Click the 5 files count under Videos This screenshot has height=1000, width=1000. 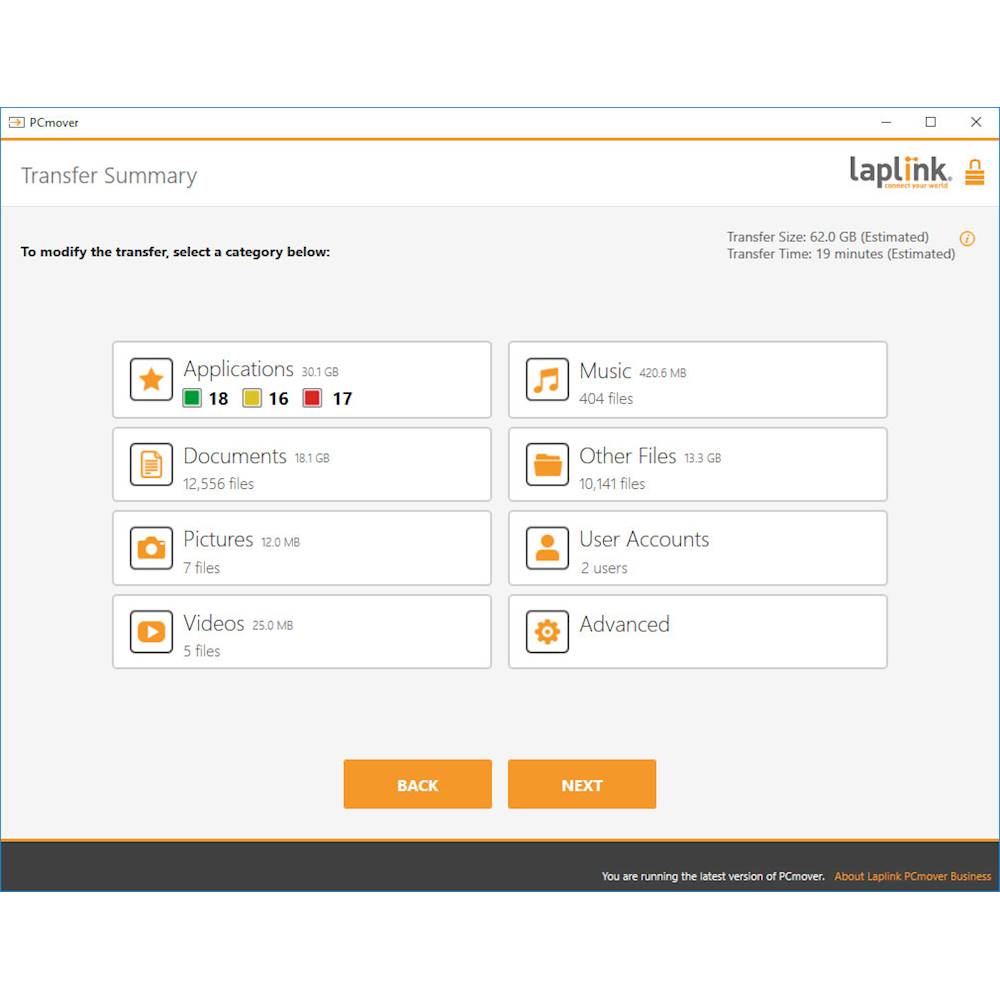[x=202, y=651]
